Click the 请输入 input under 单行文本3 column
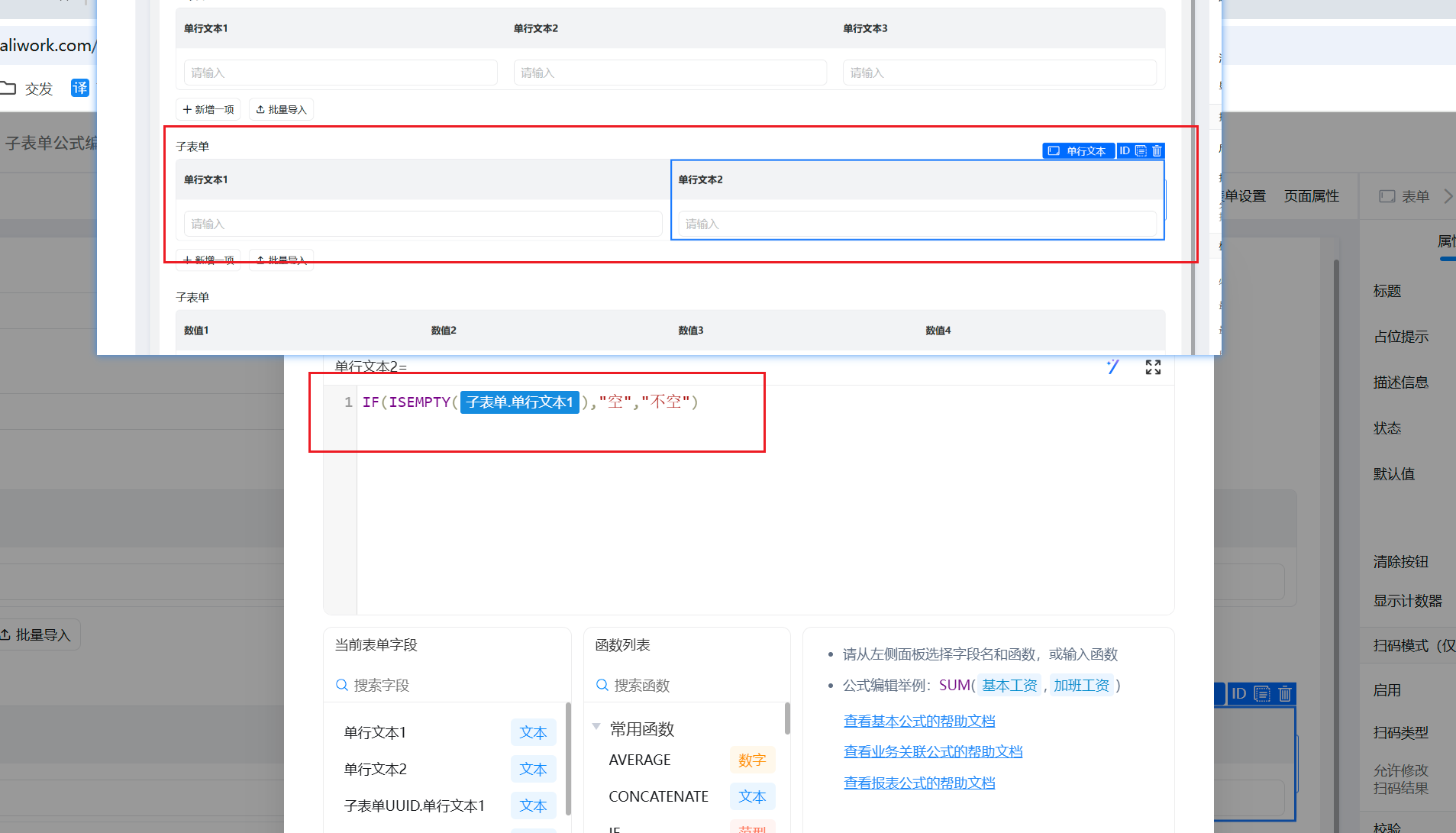Screen dimensions: 1456x833 (x=999, y=73)
